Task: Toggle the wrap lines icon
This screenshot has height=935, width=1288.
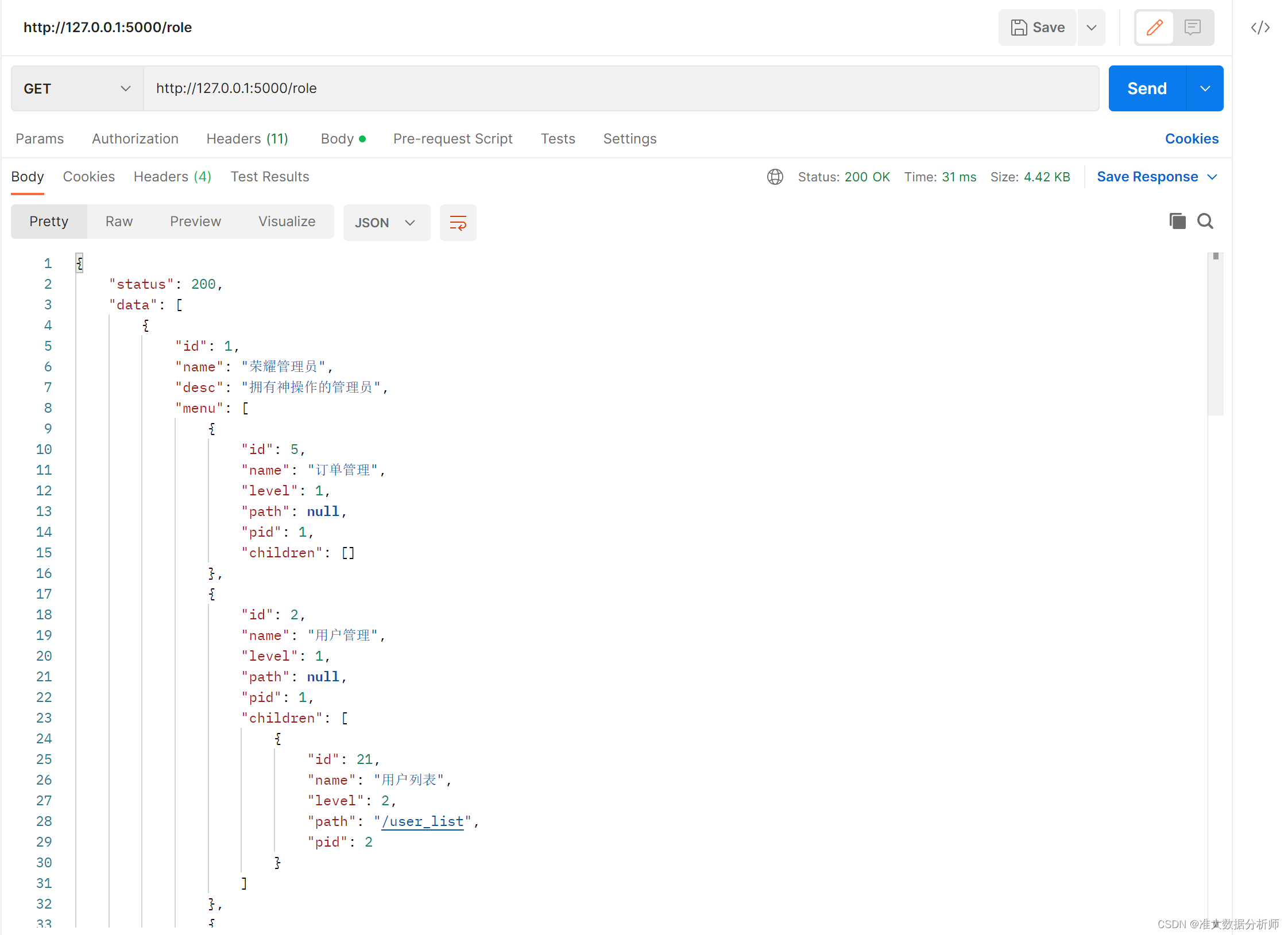Action: 458,223
